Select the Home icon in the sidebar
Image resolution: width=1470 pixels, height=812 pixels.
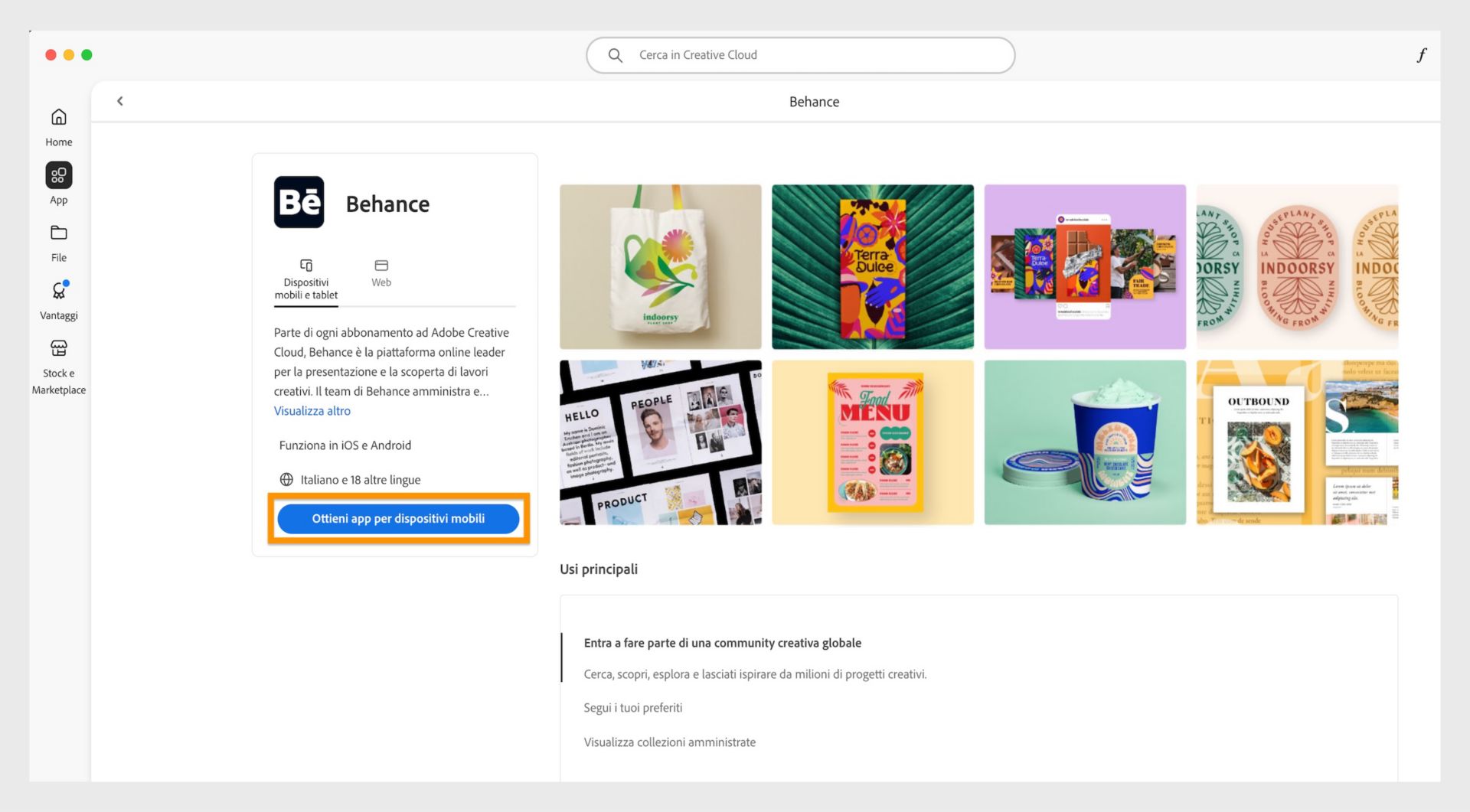click(58, 116)
